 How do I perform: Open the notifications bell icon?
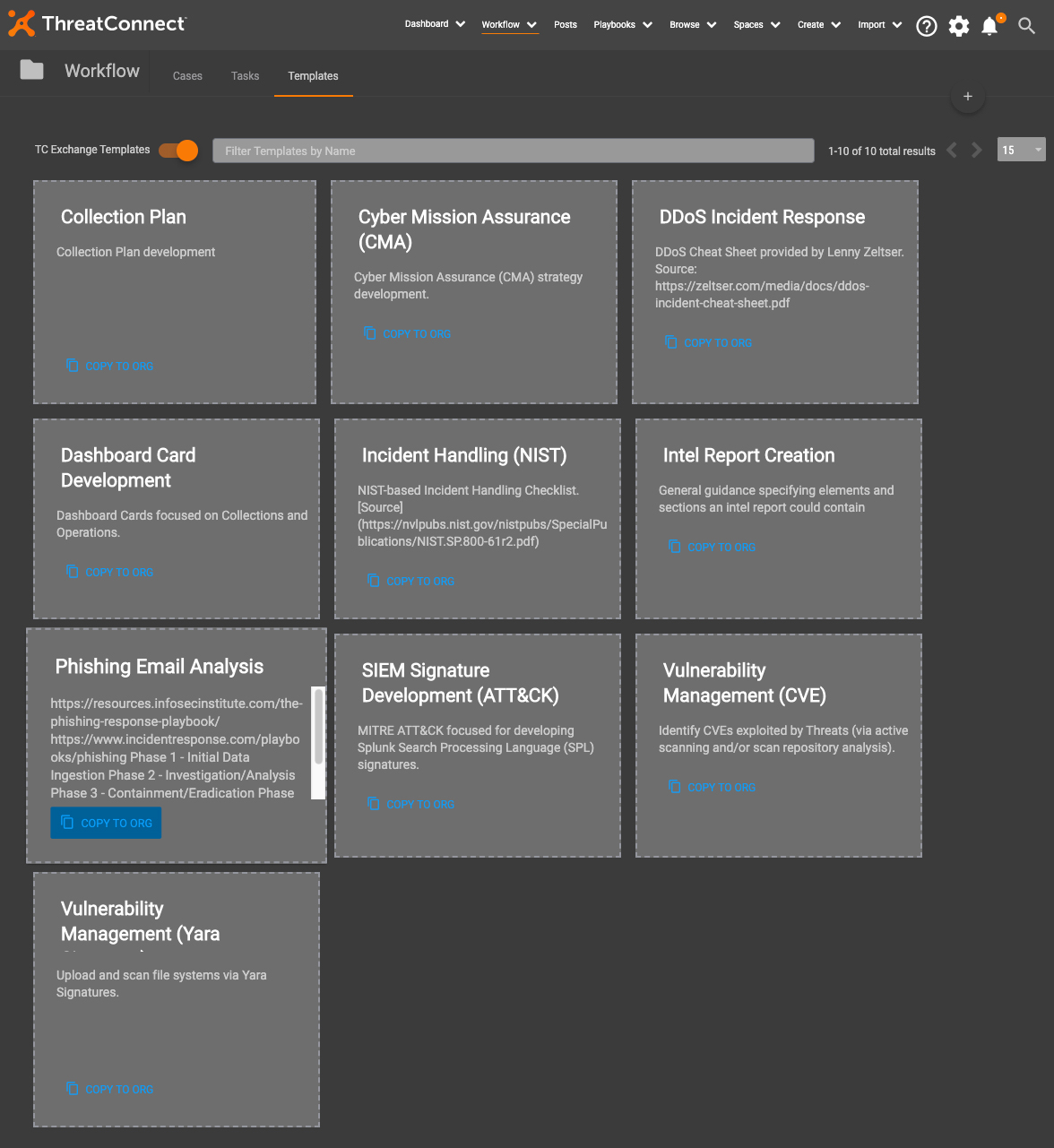pyautogui.click(x=990, y=26)
